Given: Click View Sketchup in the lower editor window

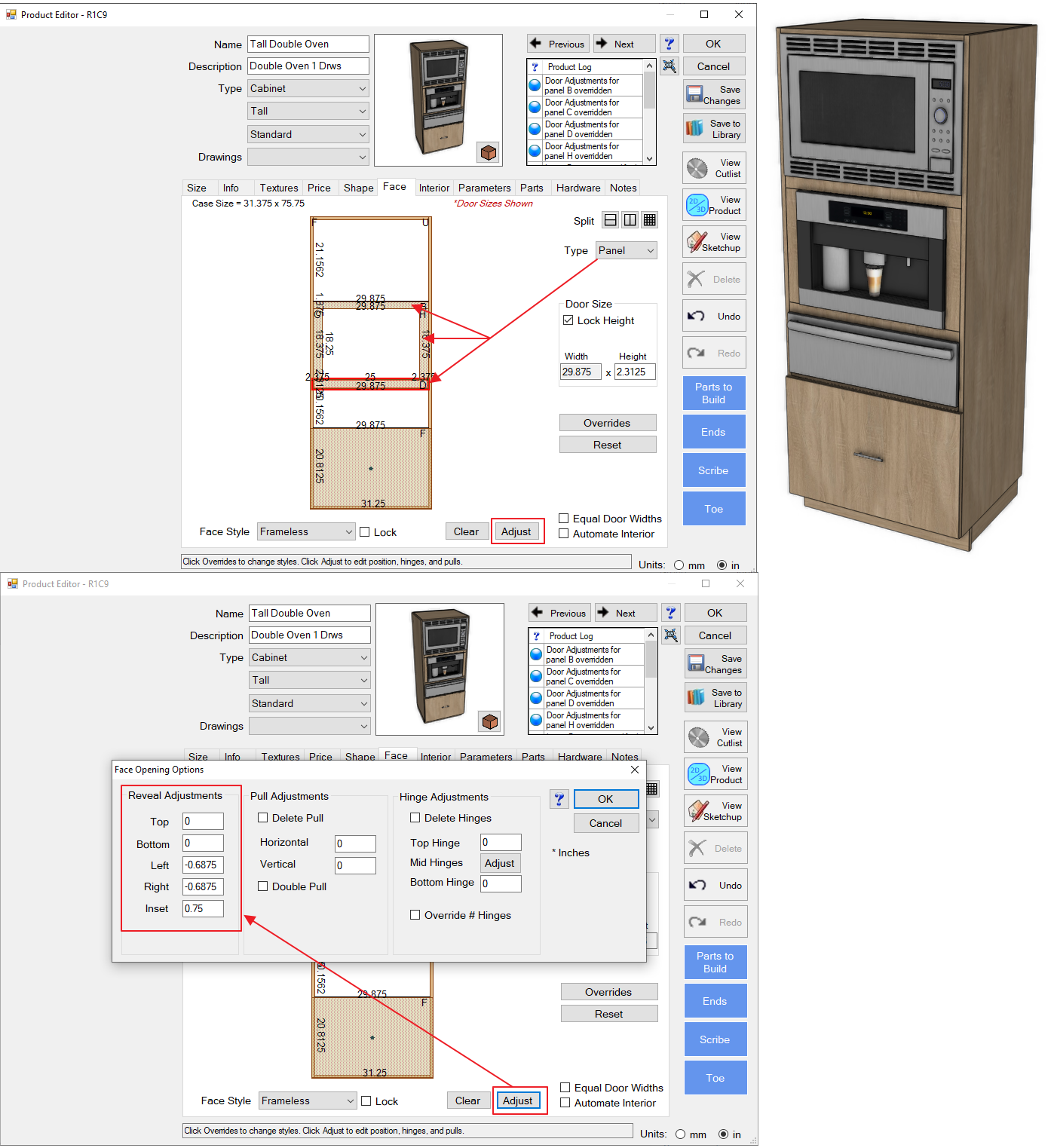Looking at the screenshot, I should click(716, 811).
